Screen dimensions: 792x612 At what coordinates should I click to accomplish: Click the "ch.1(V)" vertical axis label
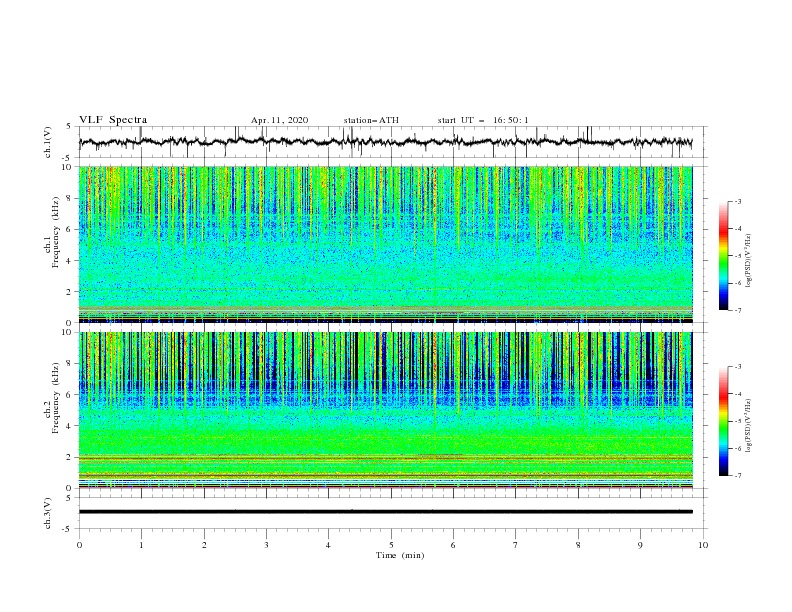(x=48, y=142)
